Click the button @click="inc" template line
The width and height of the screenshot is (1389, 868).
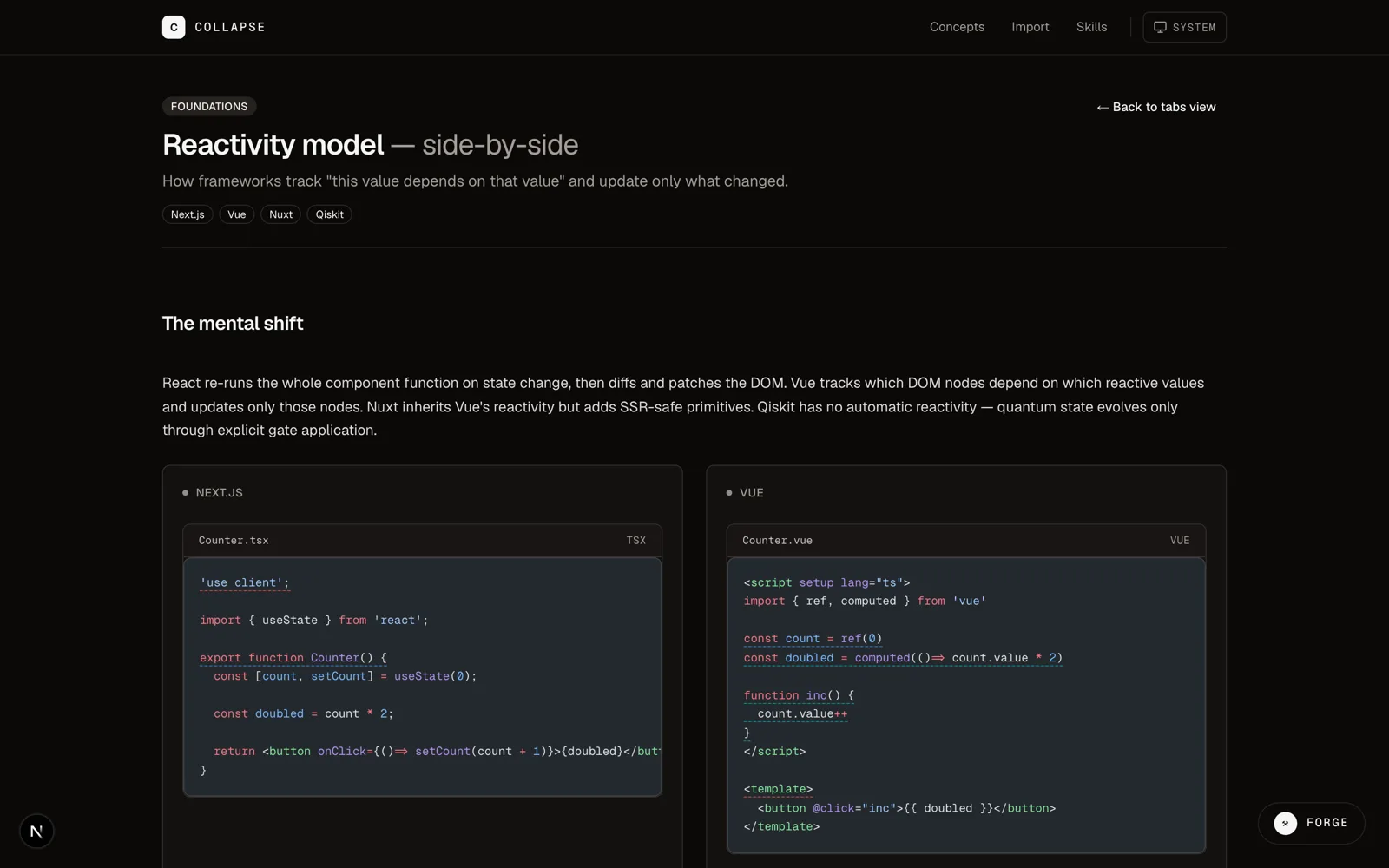coord(906,807)
